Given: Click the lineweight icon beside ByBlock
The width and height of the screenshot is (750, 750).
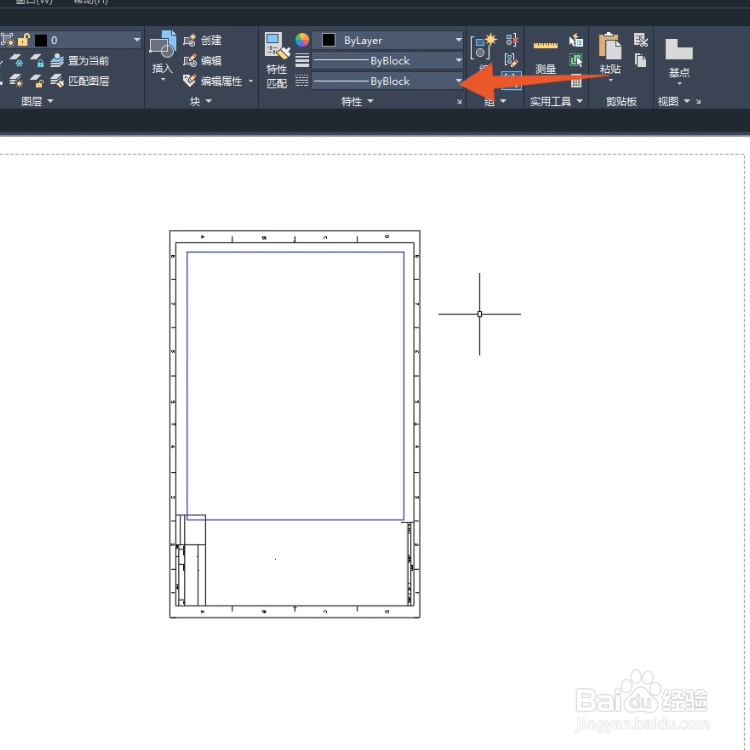Looking at the screenshot, I should [x=302, y=61].
